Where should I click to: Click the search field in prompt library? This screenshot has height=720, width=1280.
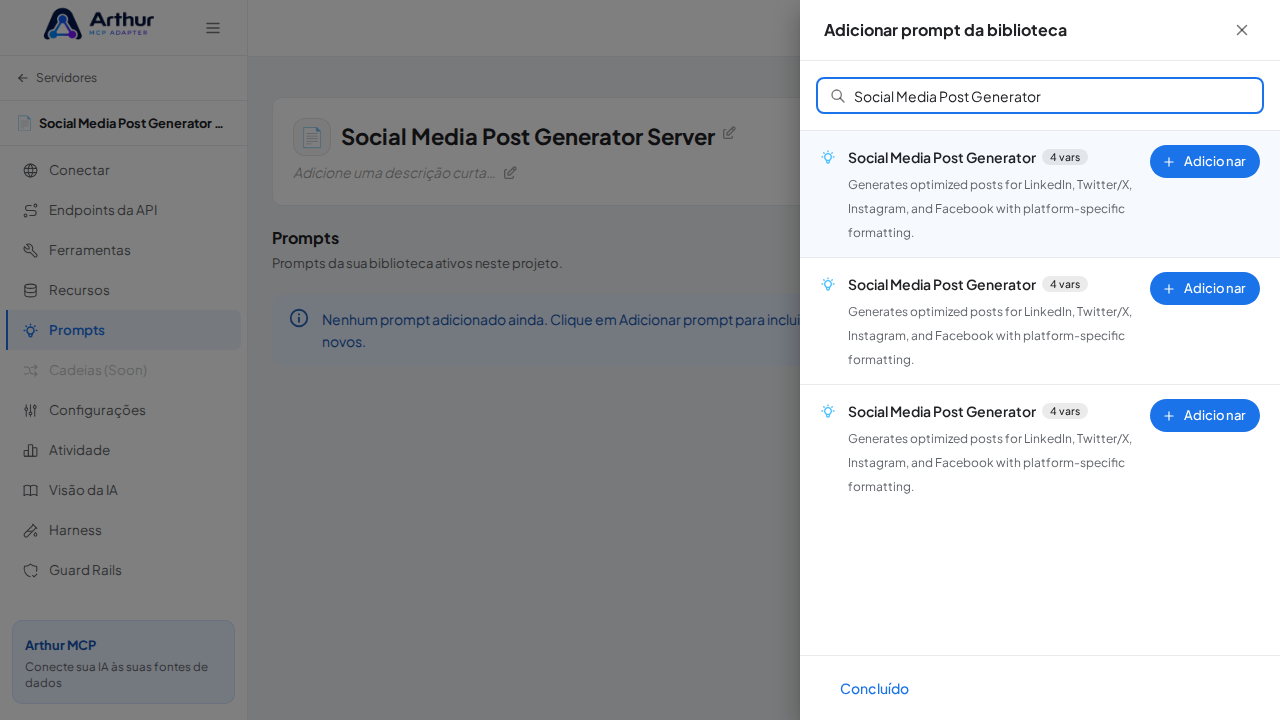tap(1040, 96)
